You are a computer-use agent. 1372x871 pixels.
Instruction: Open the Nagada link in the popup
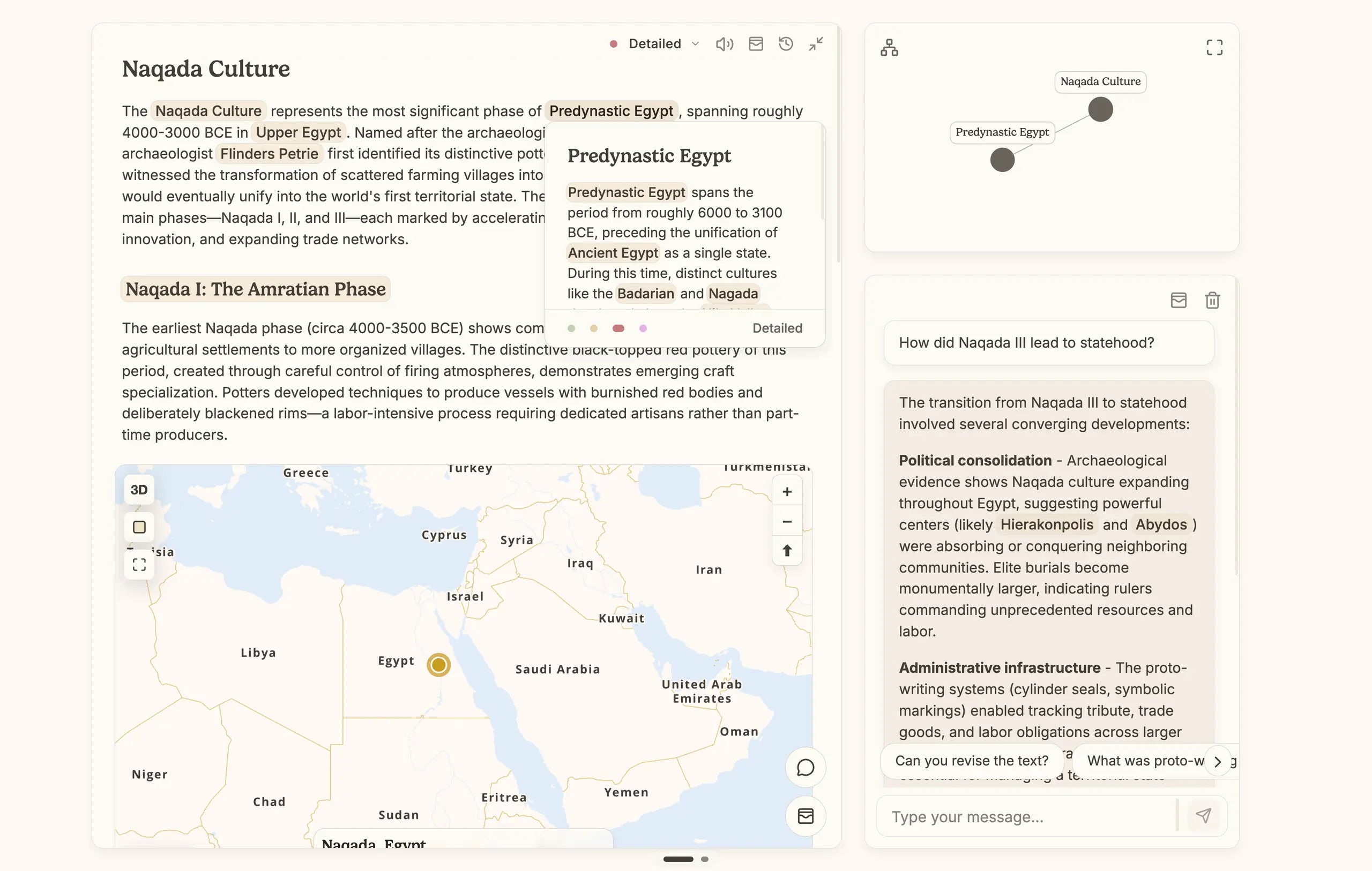[x=733, y=294]
